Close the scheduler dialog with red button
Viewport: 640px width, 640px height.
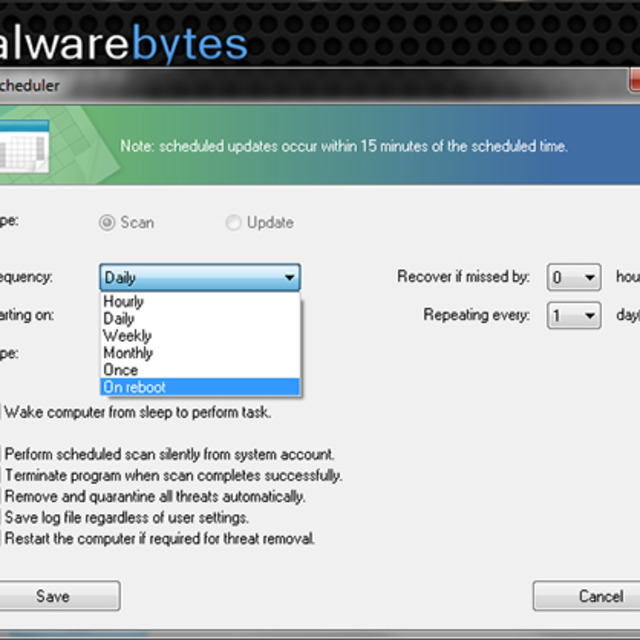[x=634, y=80]
